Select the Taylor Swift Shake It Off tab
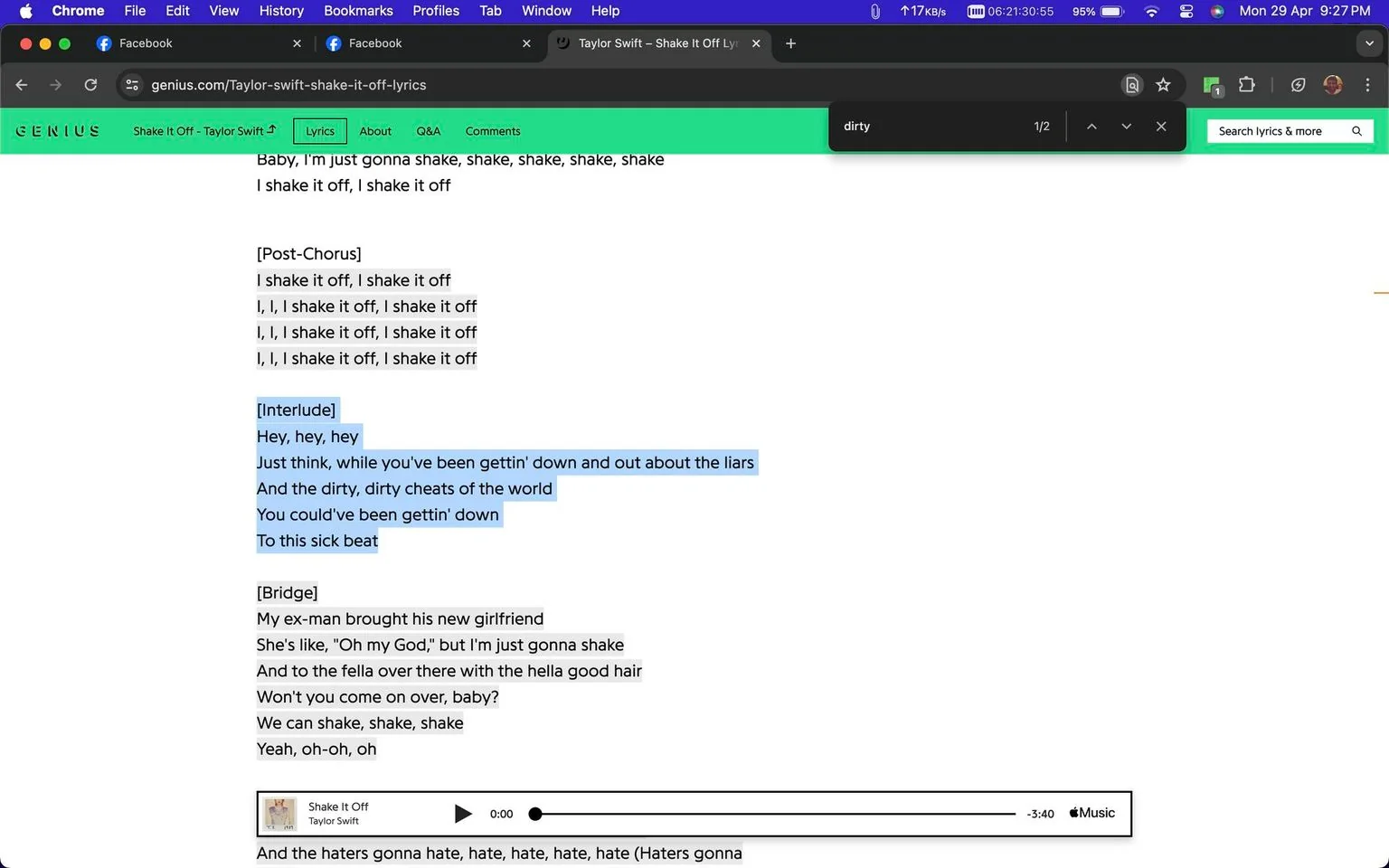 658,43
